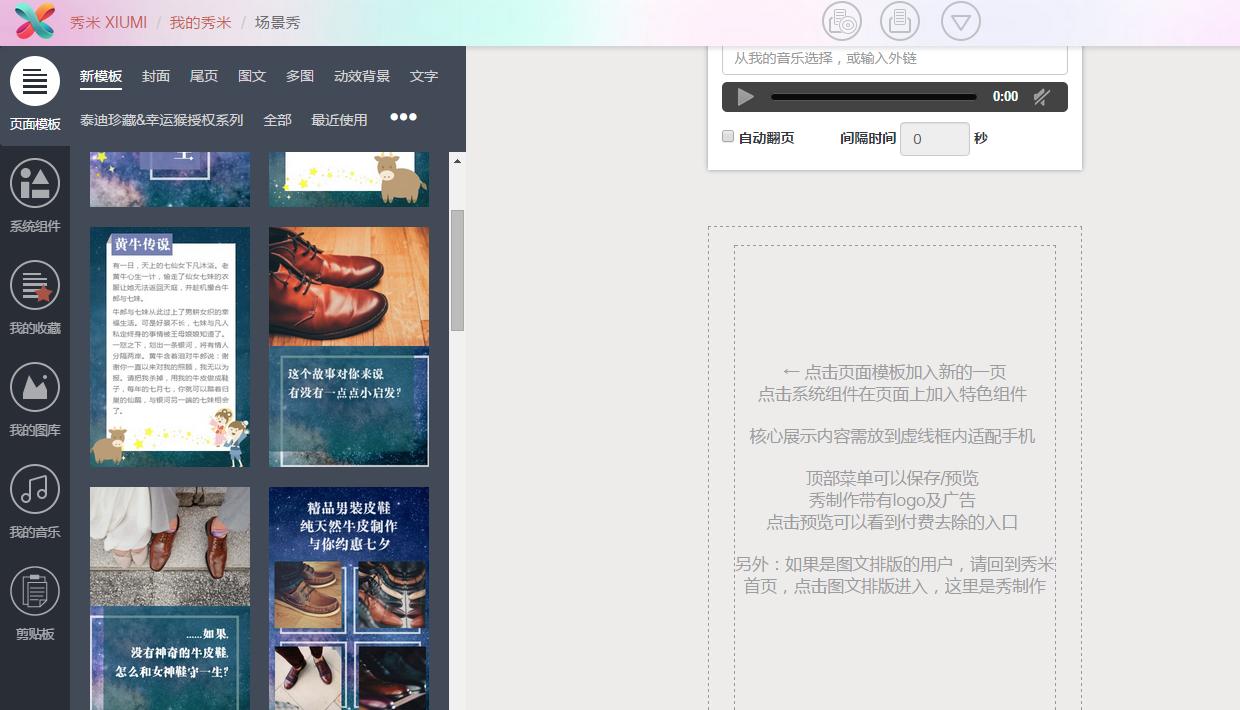
Task: Open the 从我的音乐选择 music selection field
Action: [895, 60]
